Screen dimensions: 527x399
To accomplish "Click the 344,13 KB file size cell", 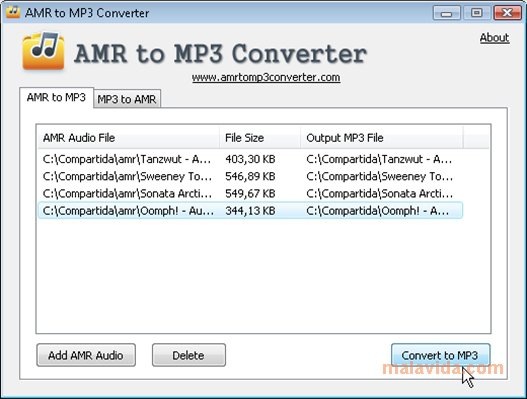I will pos(250,211).
